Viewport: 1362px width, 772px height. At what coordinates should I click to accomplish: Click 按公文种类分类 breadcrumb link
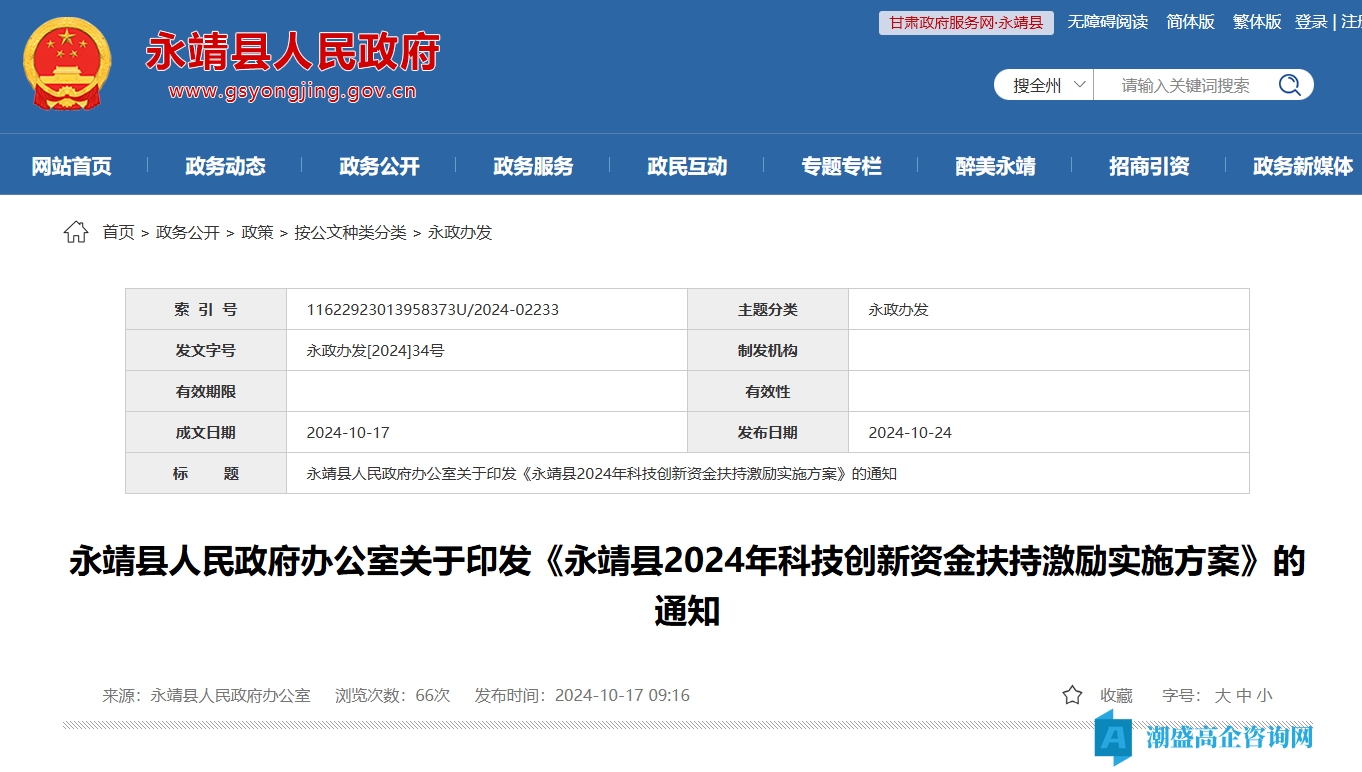click(x=350, y=233)
